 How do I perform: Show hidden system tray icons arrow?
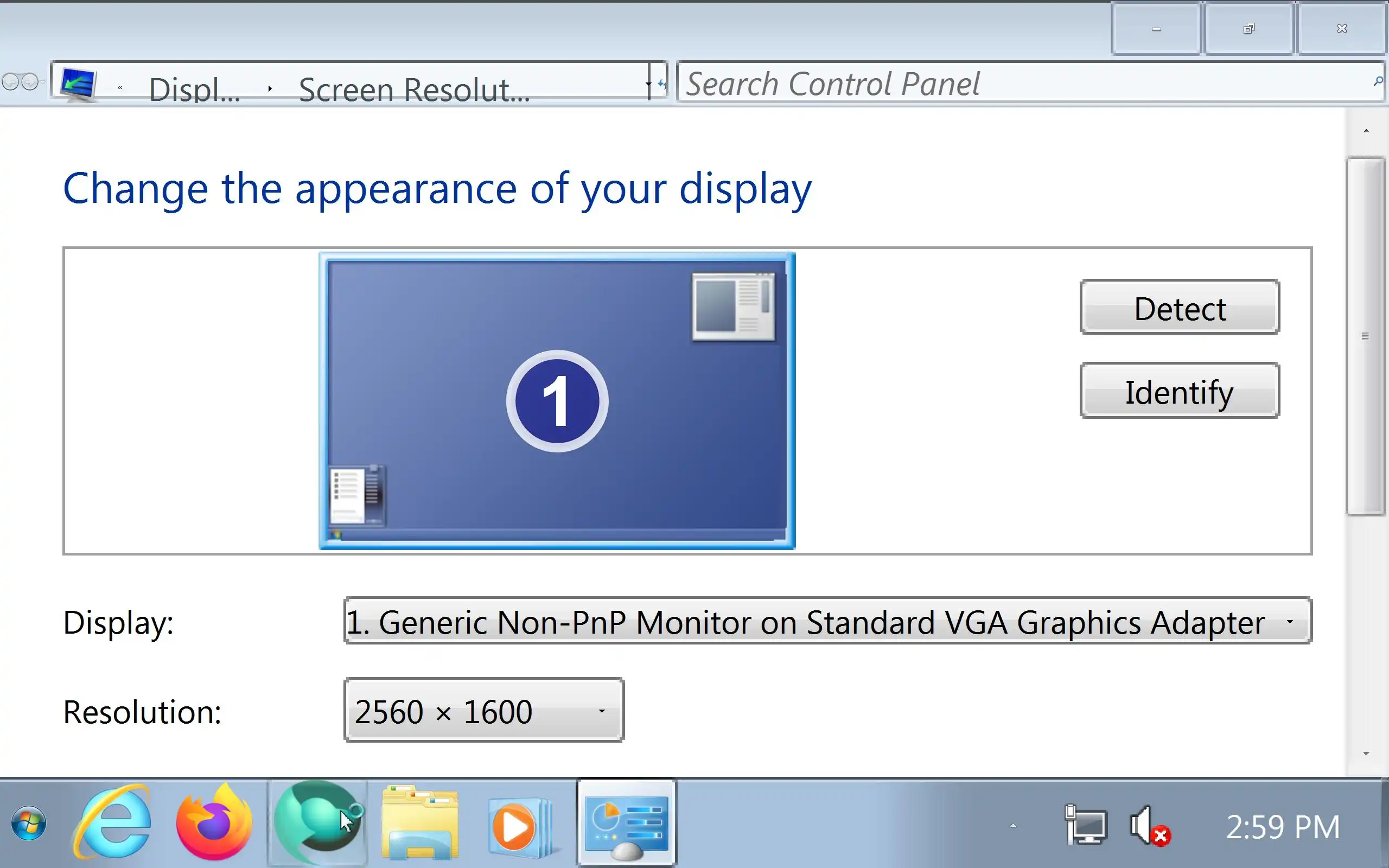pyautogui.click(x=1013, y=826)
